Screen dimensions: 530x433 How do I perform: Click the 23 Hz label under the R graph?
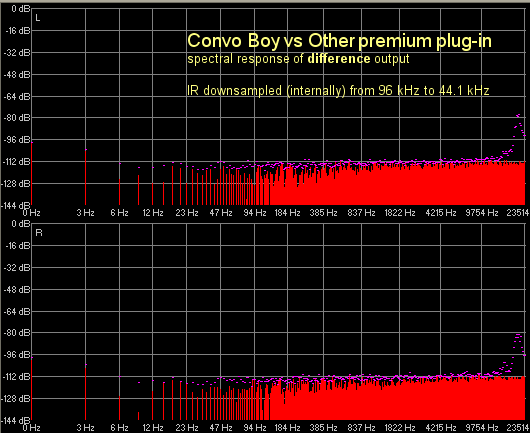187,428
